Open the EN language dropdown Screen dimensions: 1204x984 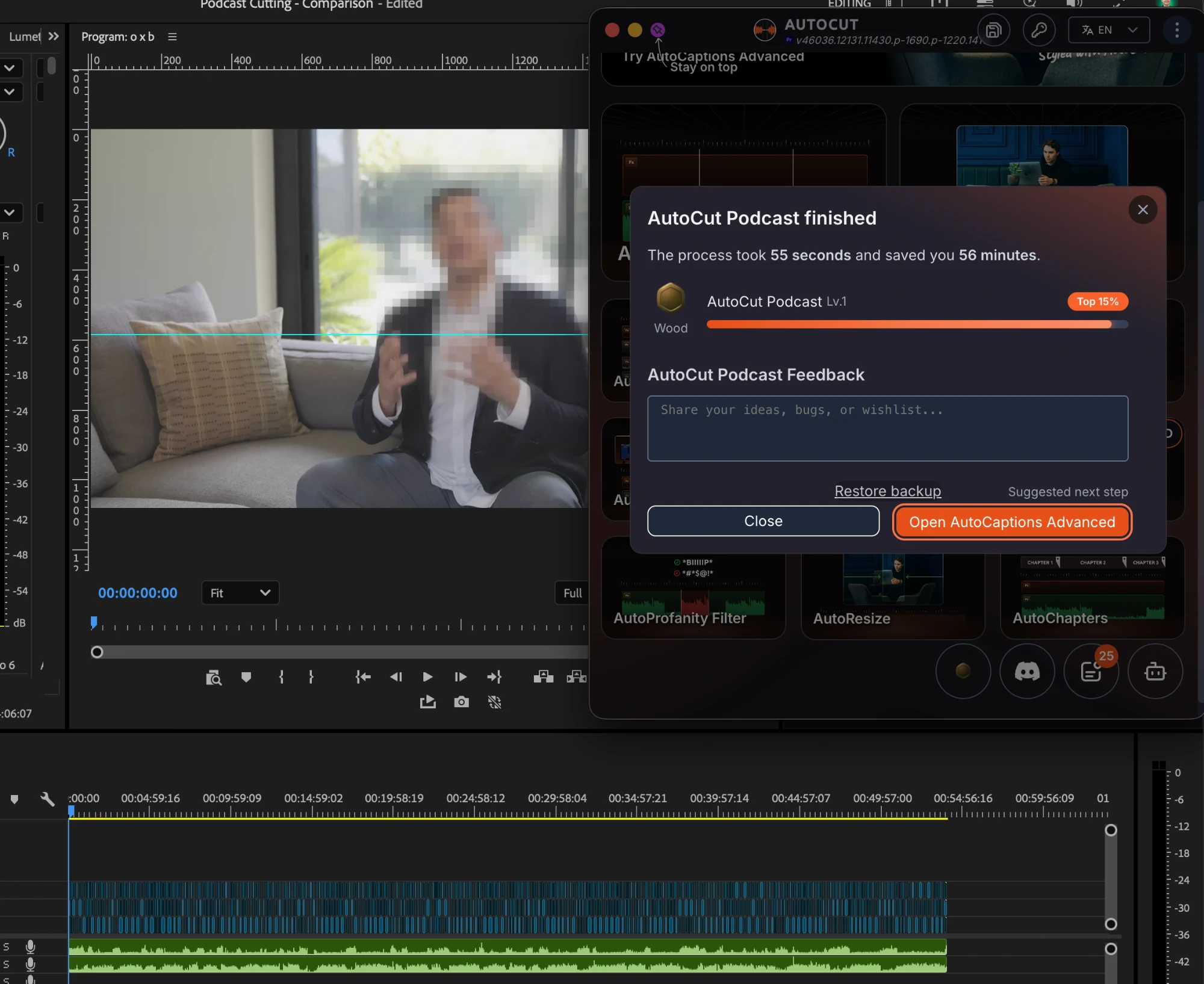pos(1109,30)
